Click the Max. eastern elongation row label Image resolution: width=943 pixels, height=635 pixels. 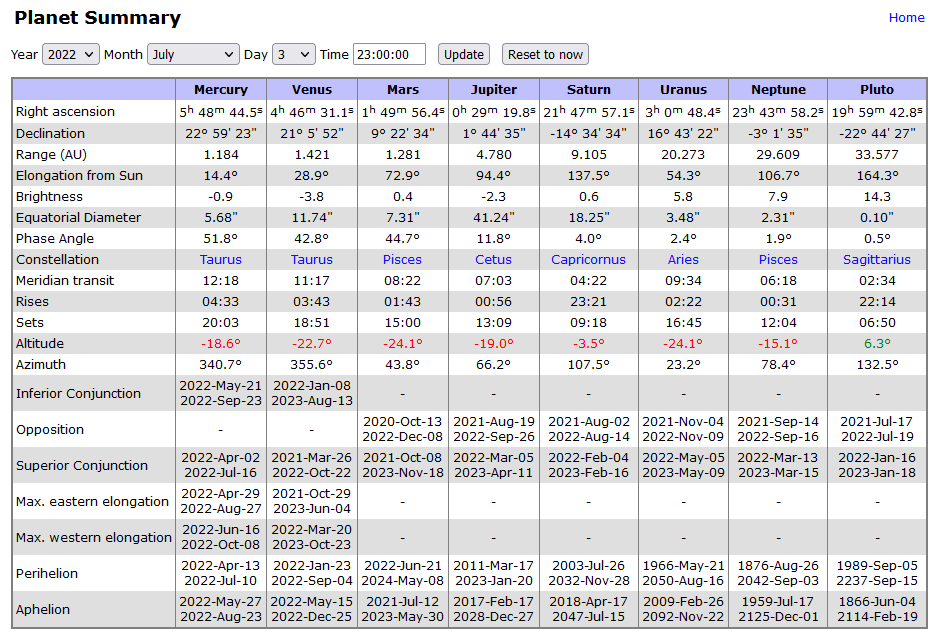[92, 502]
